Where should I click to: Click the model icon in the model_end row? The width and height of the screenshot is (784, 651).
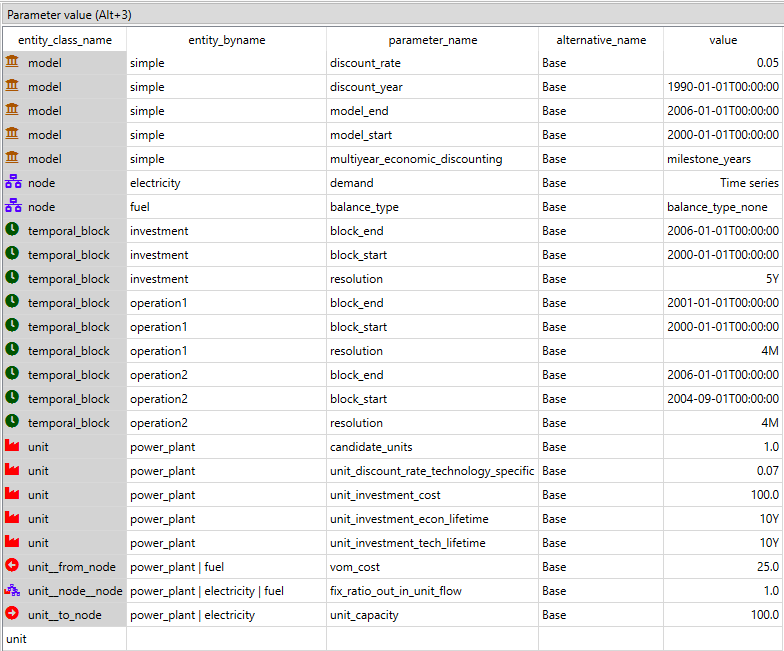[x=12, y=110]
